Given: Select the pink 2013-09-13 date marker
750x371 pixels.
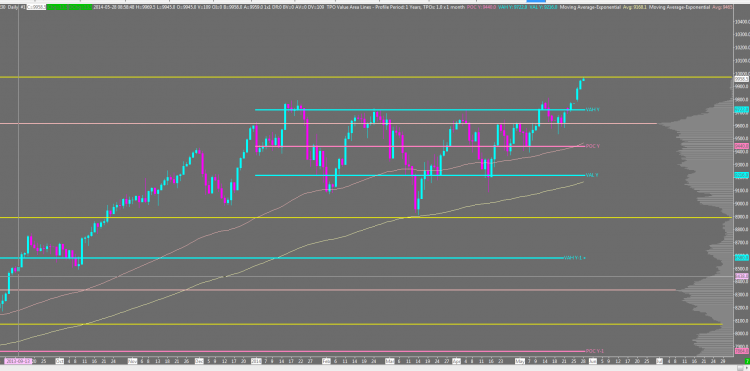Looking at the screenshot, I should click(19, 361).
